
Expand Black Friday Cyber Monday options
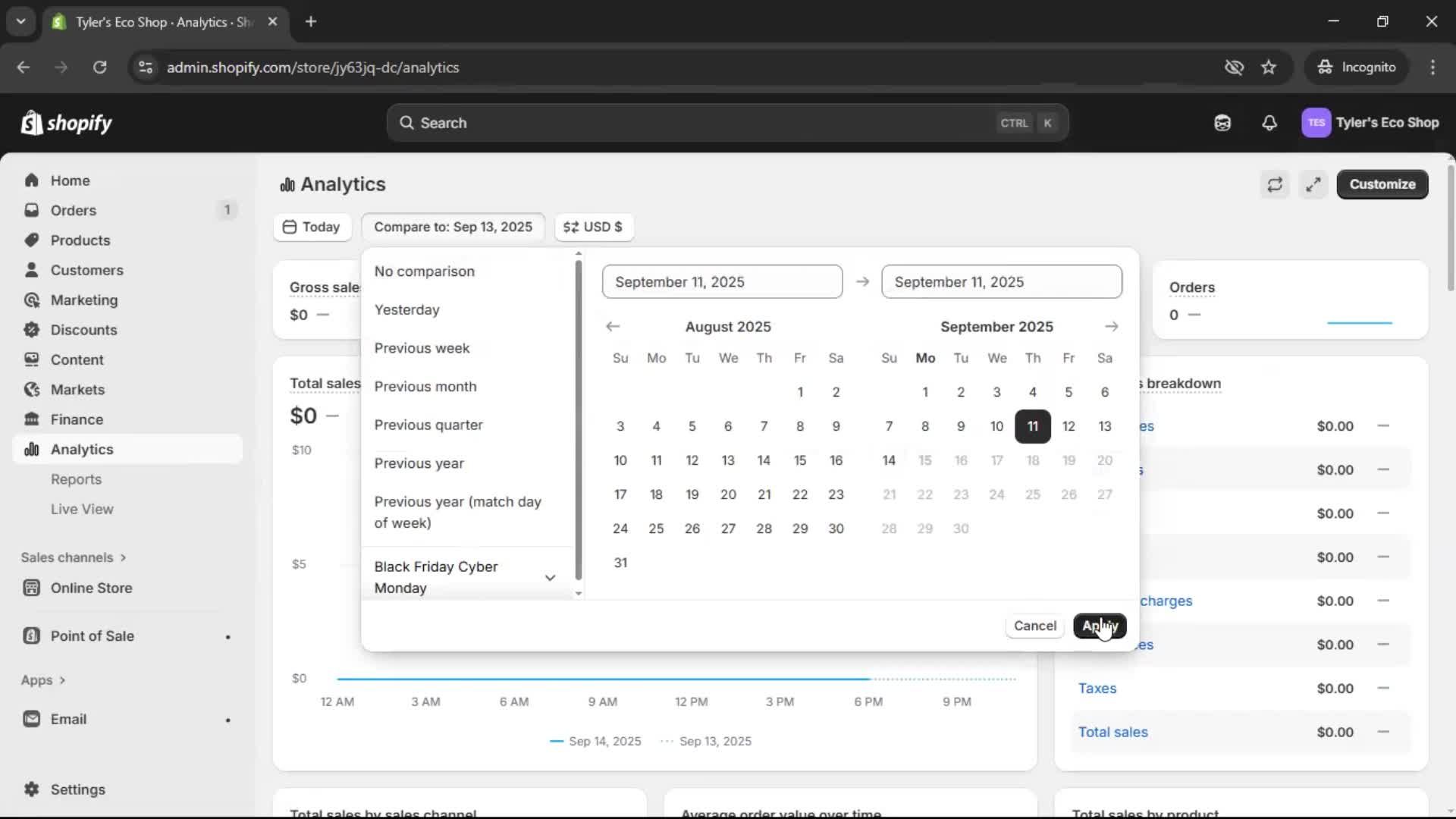[550, 577]
